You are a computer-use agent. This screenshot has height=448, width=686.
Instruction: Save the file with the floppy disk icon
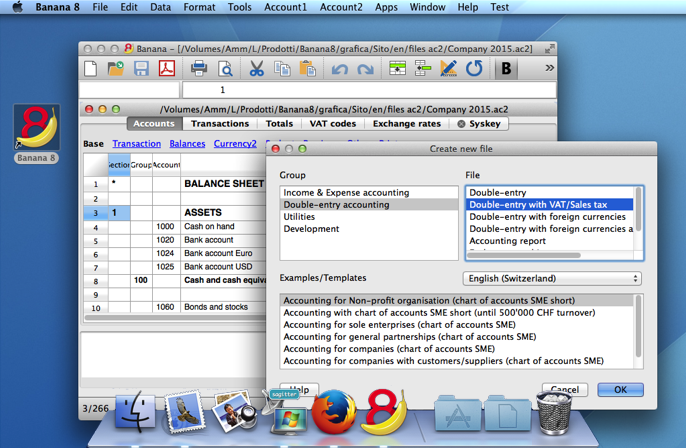click(141, 69)
